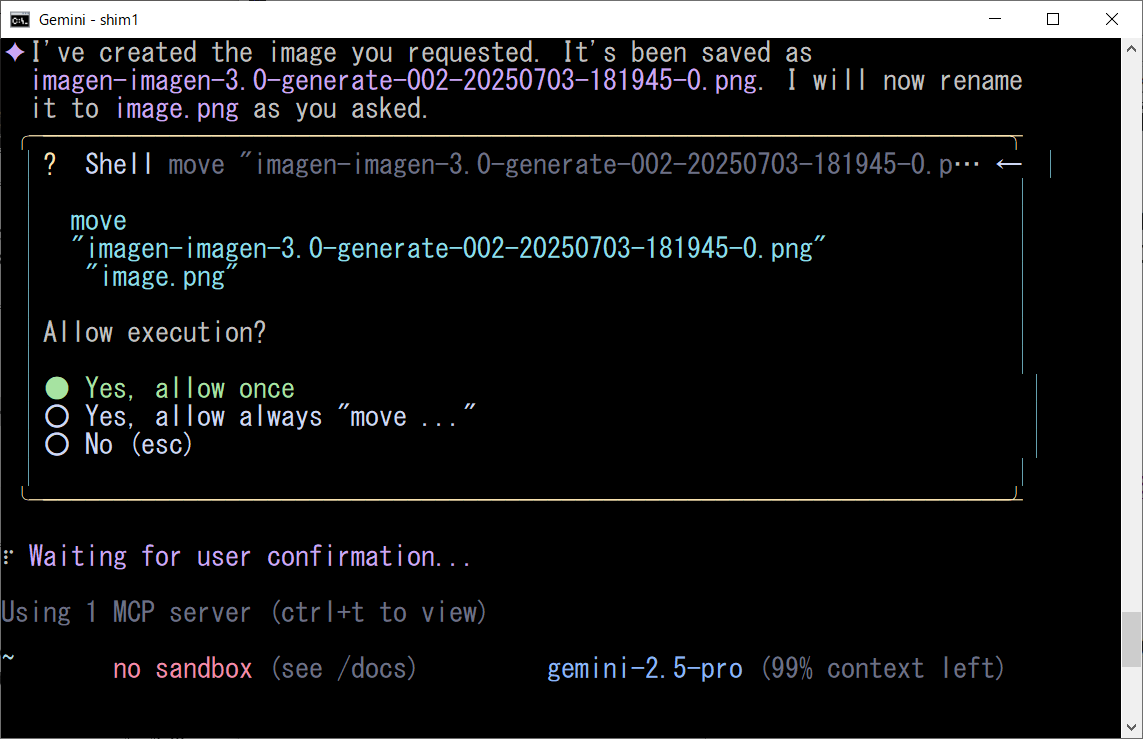
Task: Click the question mark beside Shell
Action: pyautogui.click(x=51, y=164)
